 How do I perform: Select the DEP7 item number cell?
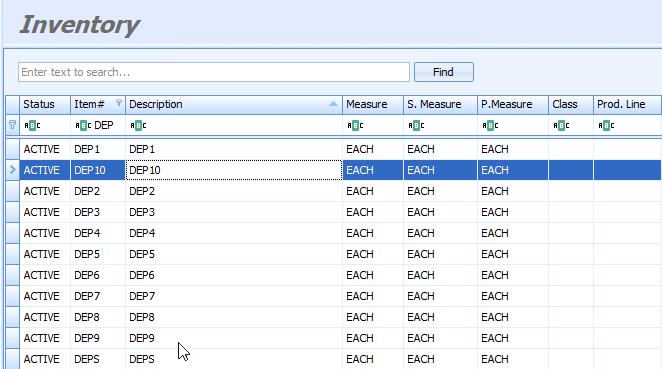98,296
